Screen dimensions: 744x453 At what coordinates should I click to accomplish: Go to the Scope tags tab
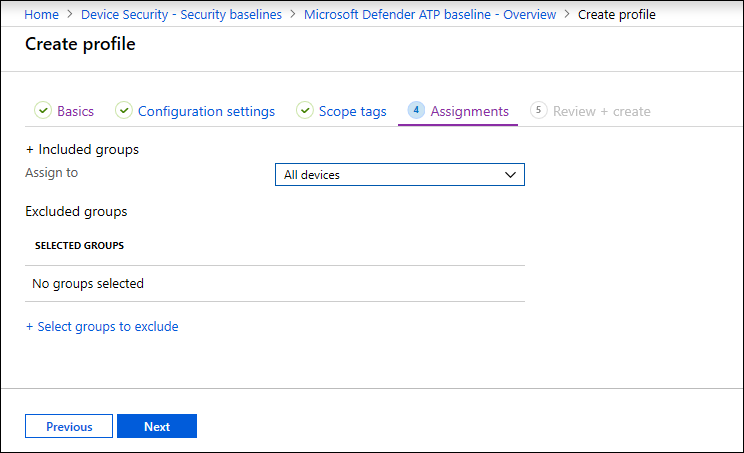tap(352, 111)
